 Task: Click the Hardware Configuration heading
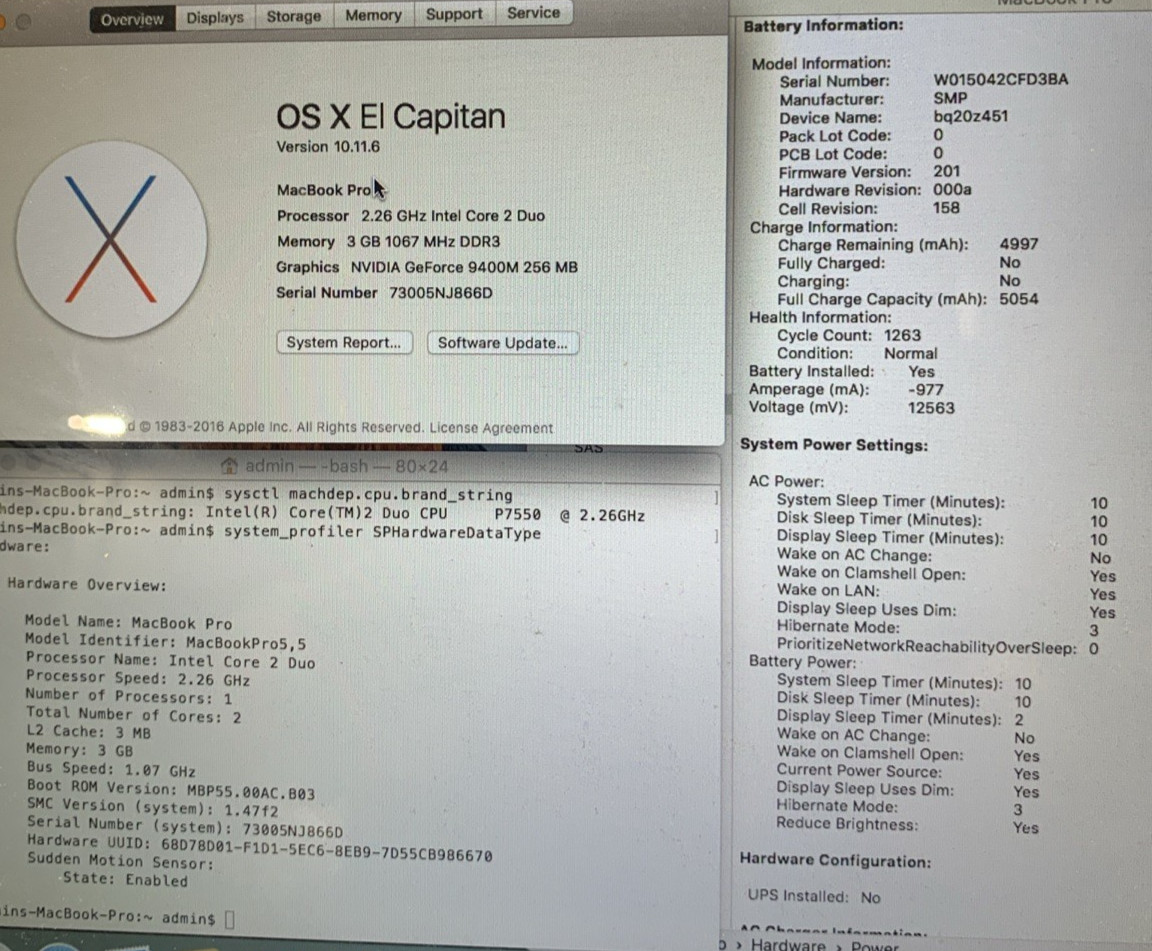(x=835, y=861)
